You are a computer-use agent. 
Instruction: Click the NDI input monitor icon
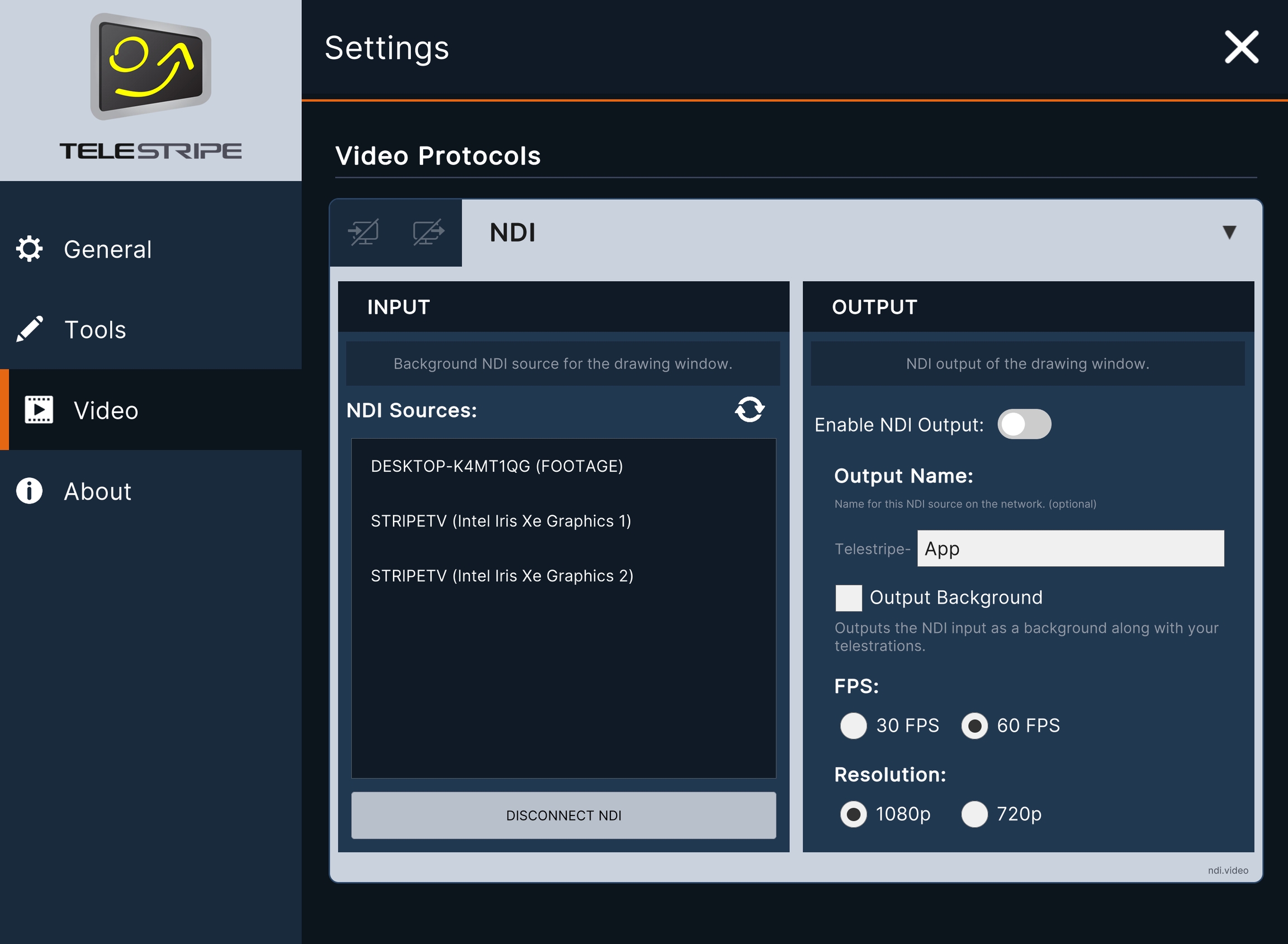pos(363,232)
